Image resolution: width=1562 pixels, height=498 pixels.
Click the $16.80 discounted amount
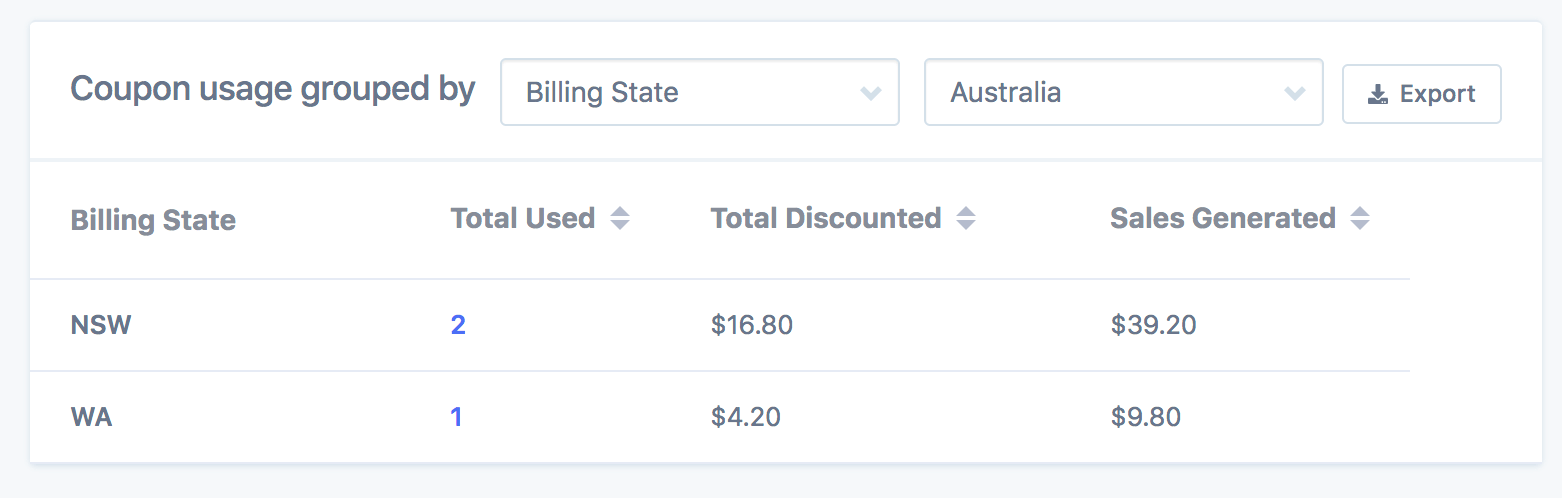click(752, 325)
